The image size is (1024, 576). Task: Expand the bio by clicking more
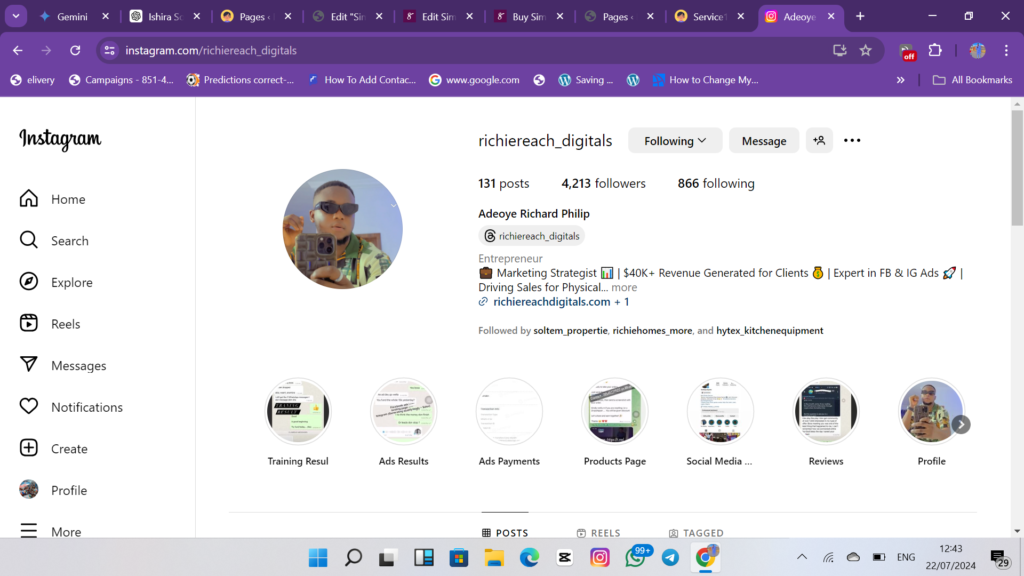click(624, 288)
